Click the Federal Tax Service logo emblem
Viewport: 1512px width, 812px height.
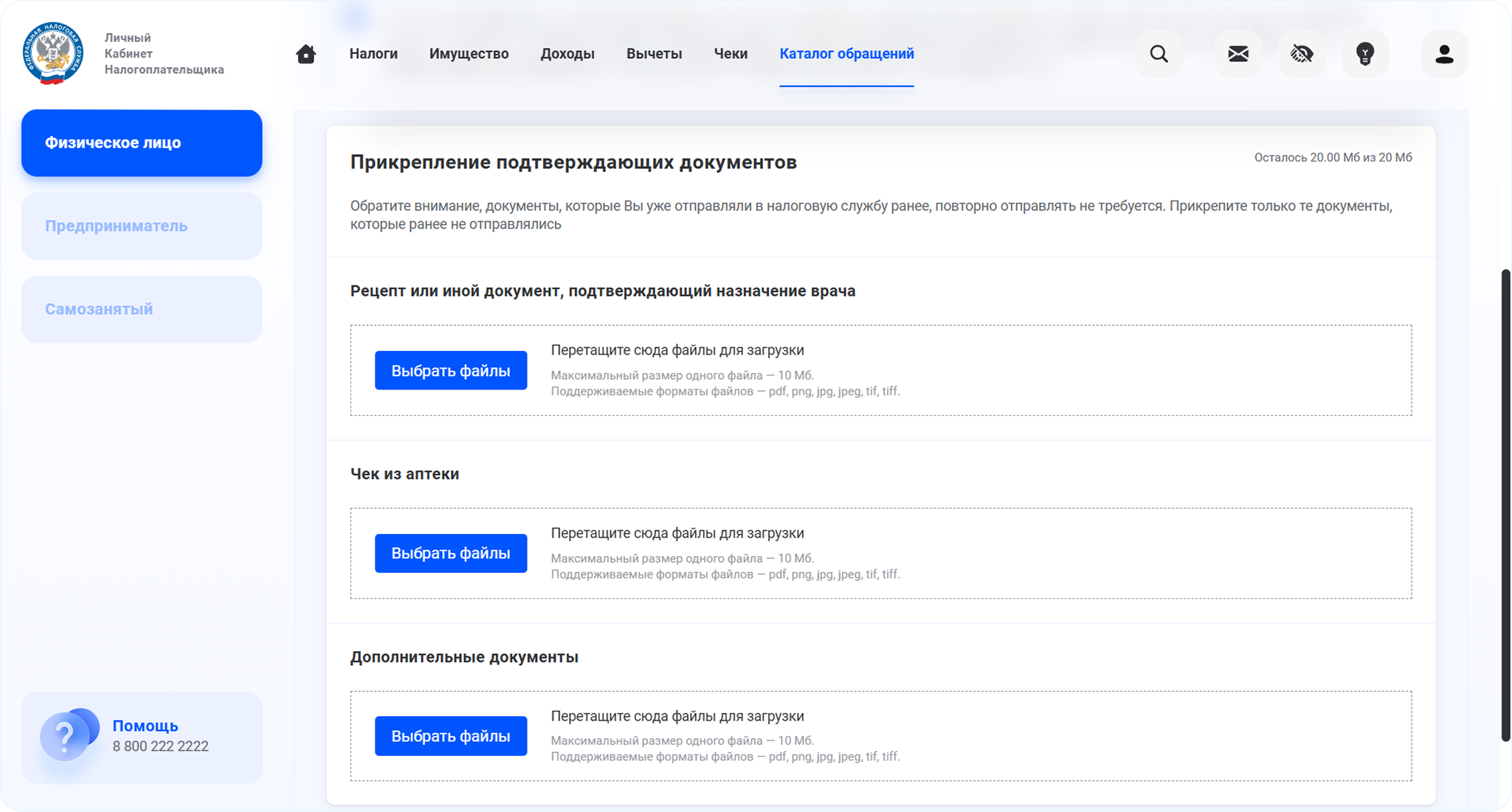coord(52,53)
